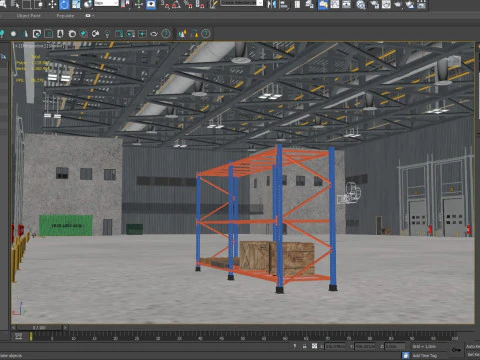Image resolution: width=480 pixels, height=360 pixels.
Task: Click the first circled question-mark Populate icon
Action: click(166, 34)
